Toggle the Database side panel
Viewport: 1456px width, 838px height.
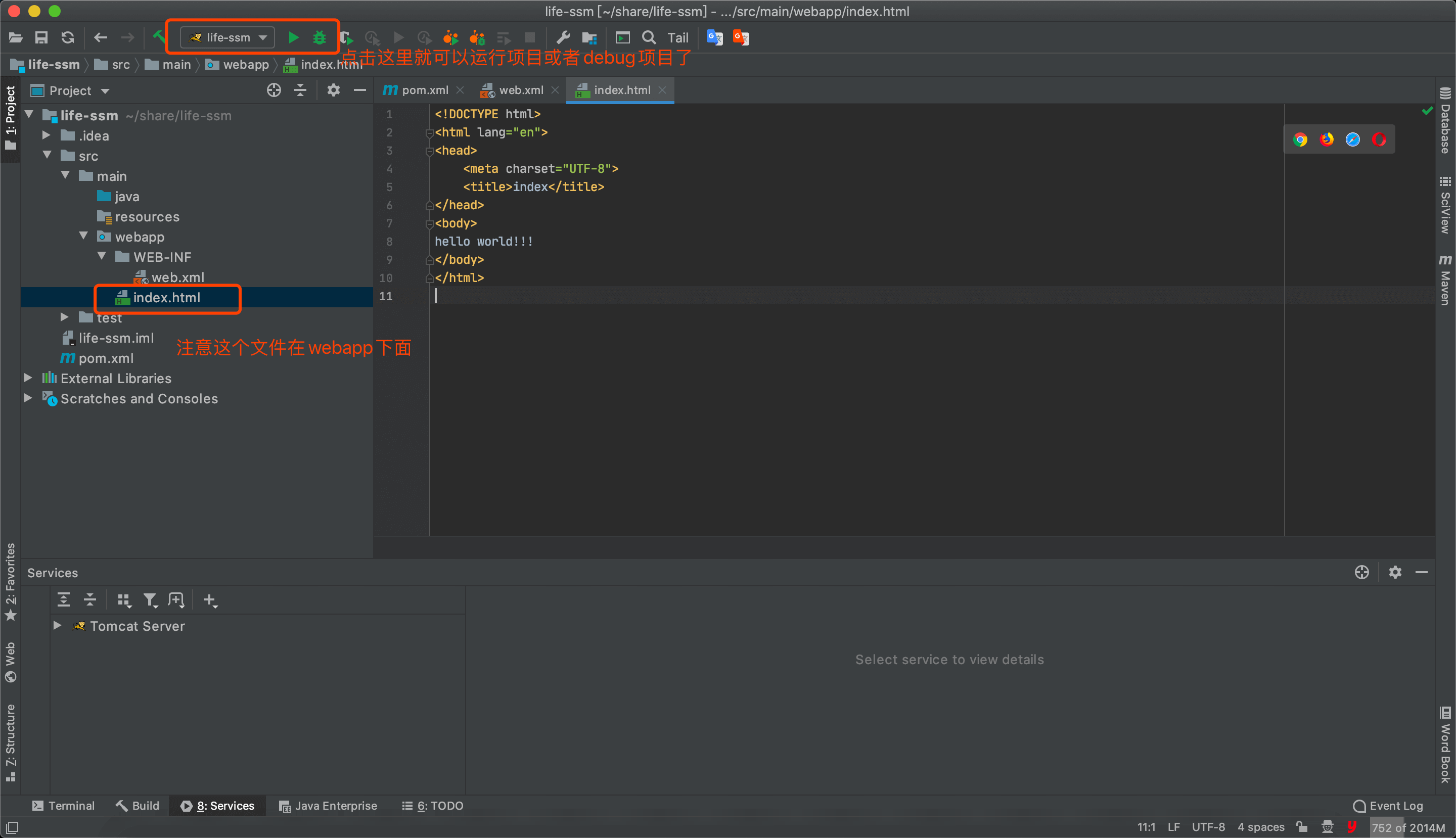point(1444,121)
